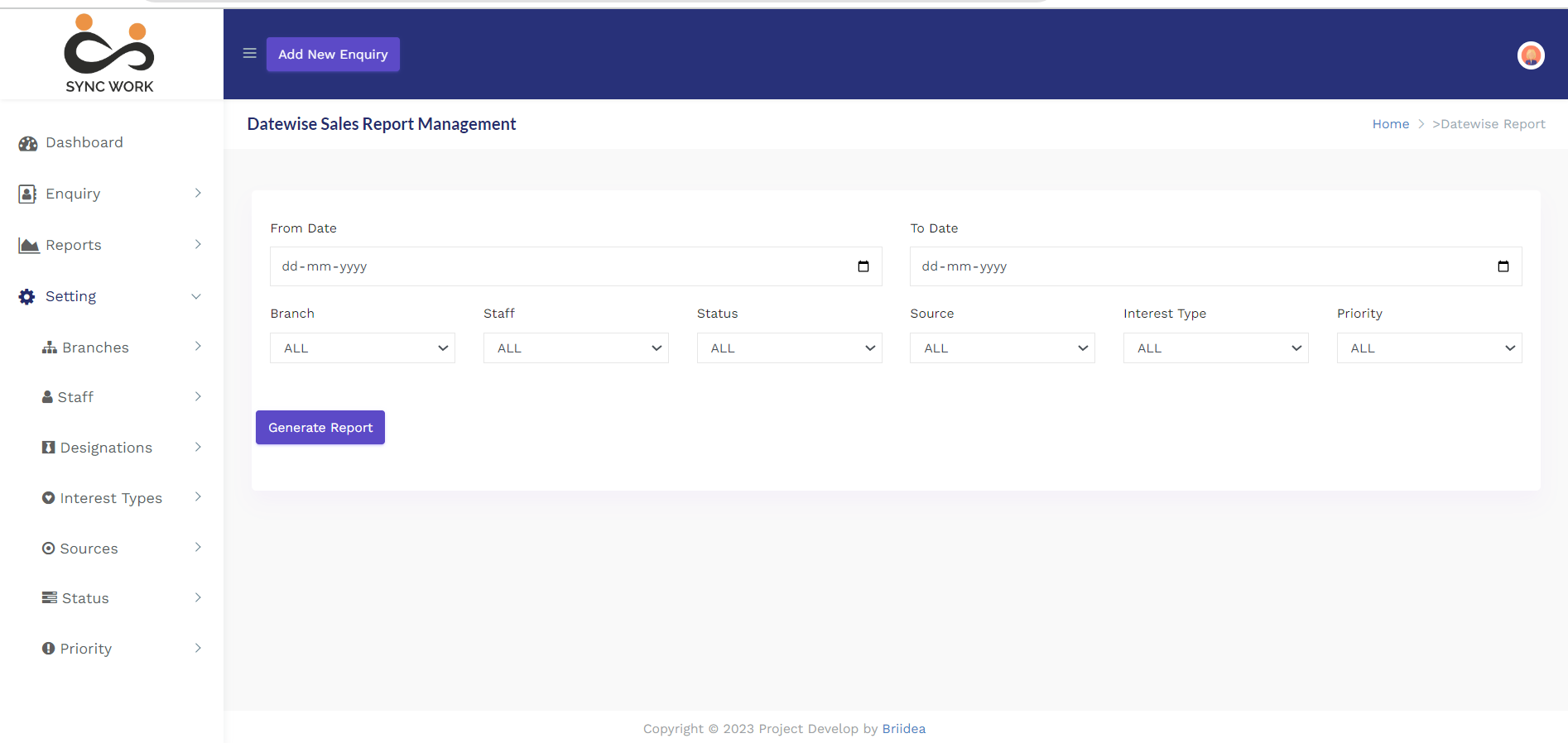Click the Setting gear icon
1568x743 pixels.
27,296
